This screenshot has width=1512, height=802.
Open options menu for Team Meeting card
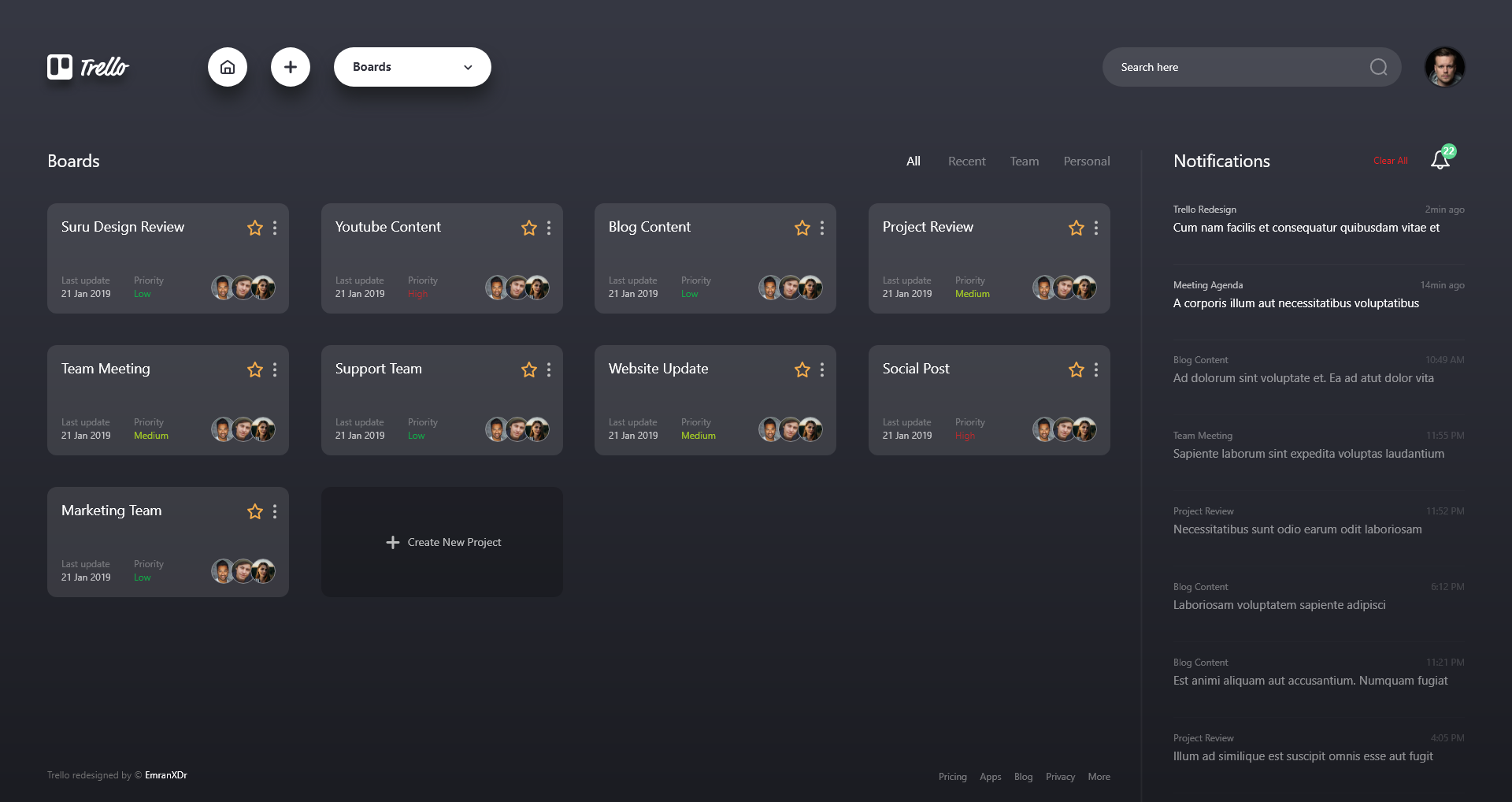275,369
